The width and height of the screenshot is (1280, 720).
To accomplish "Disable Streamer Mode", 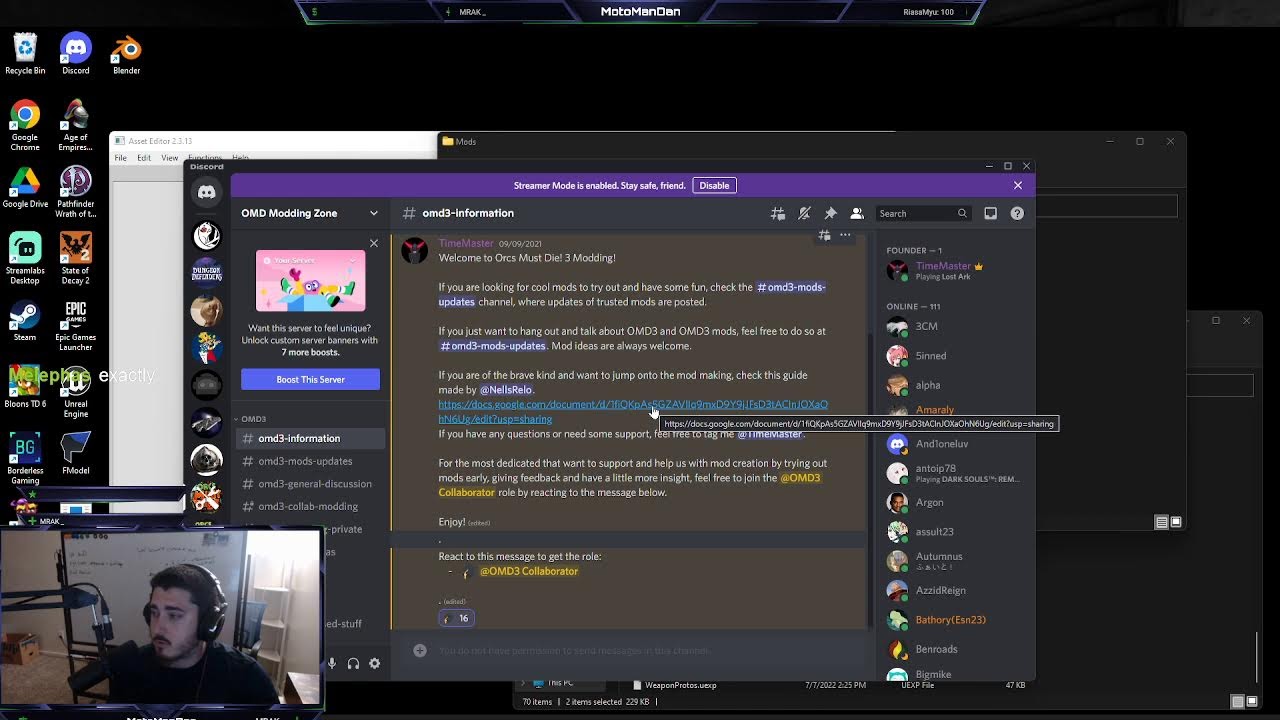I will pyautogui.click(x=714, y=185).
